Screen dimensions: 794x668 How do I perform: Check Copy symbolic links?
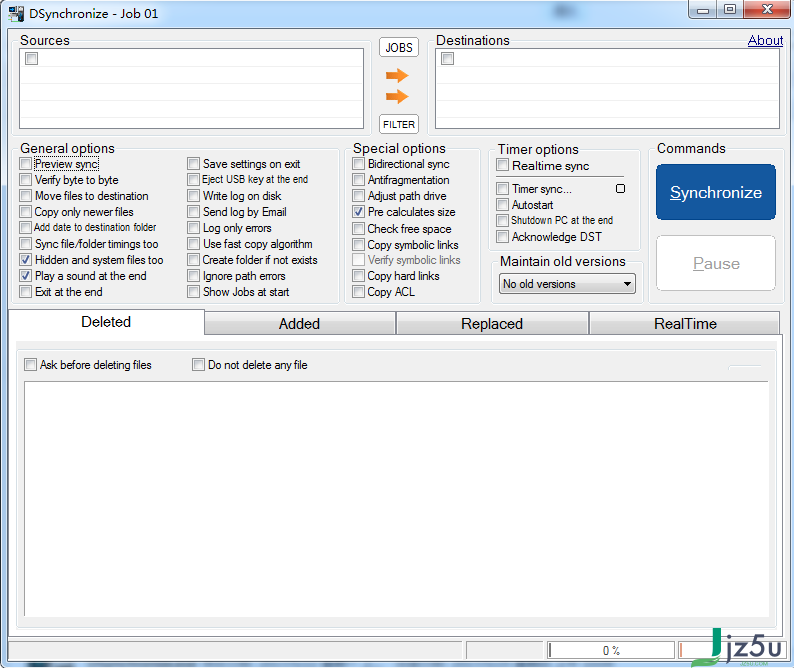(x=359, y=245)
